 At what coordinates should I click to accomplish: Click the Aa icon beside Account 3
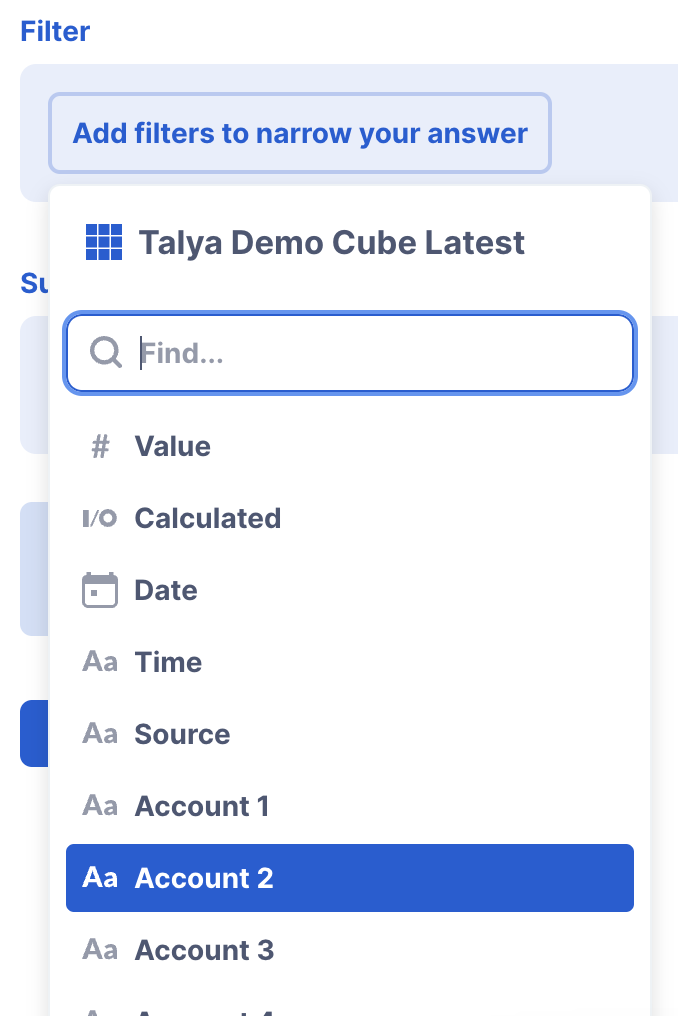click(100, 950)
